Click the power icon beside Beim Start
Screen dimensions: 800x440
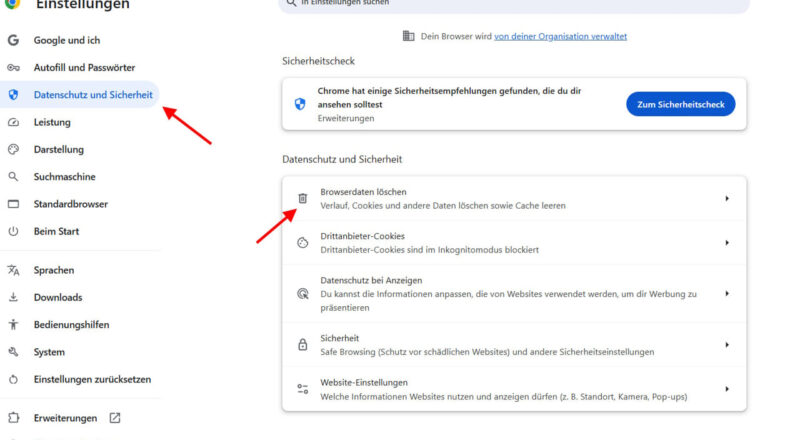pos(13,231)
